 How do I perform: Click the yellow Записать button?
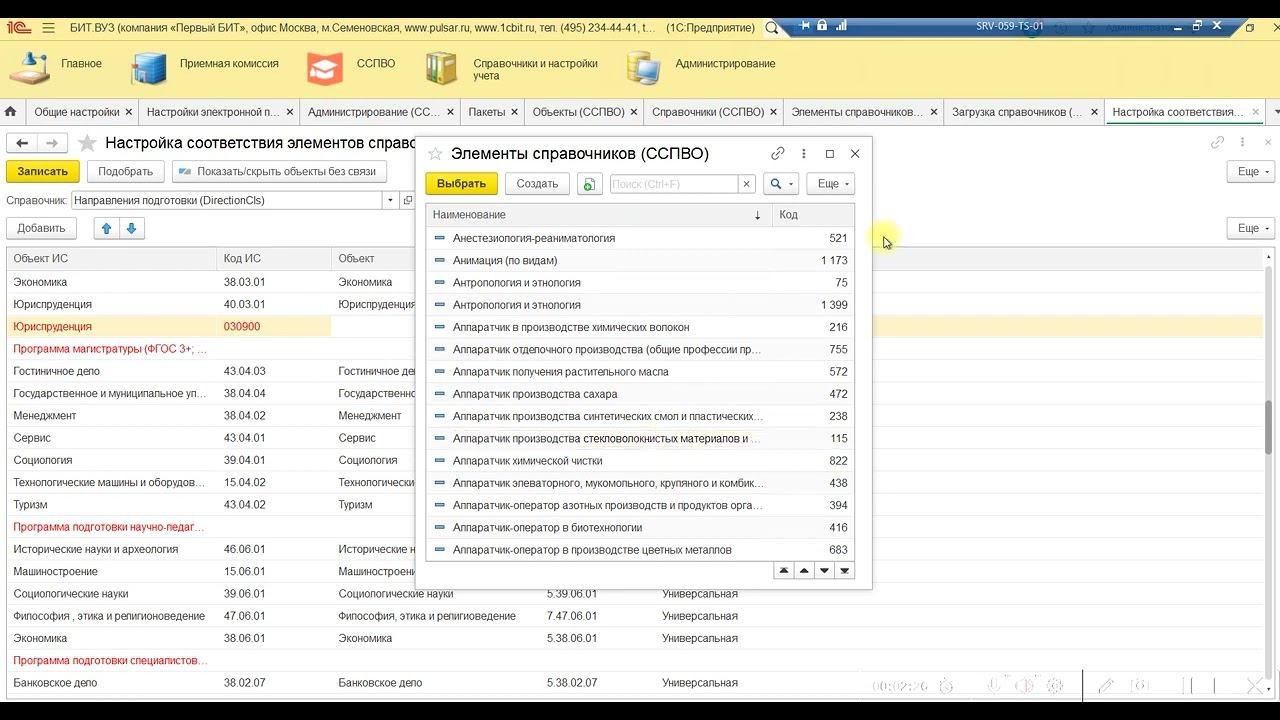click(43, 171)
